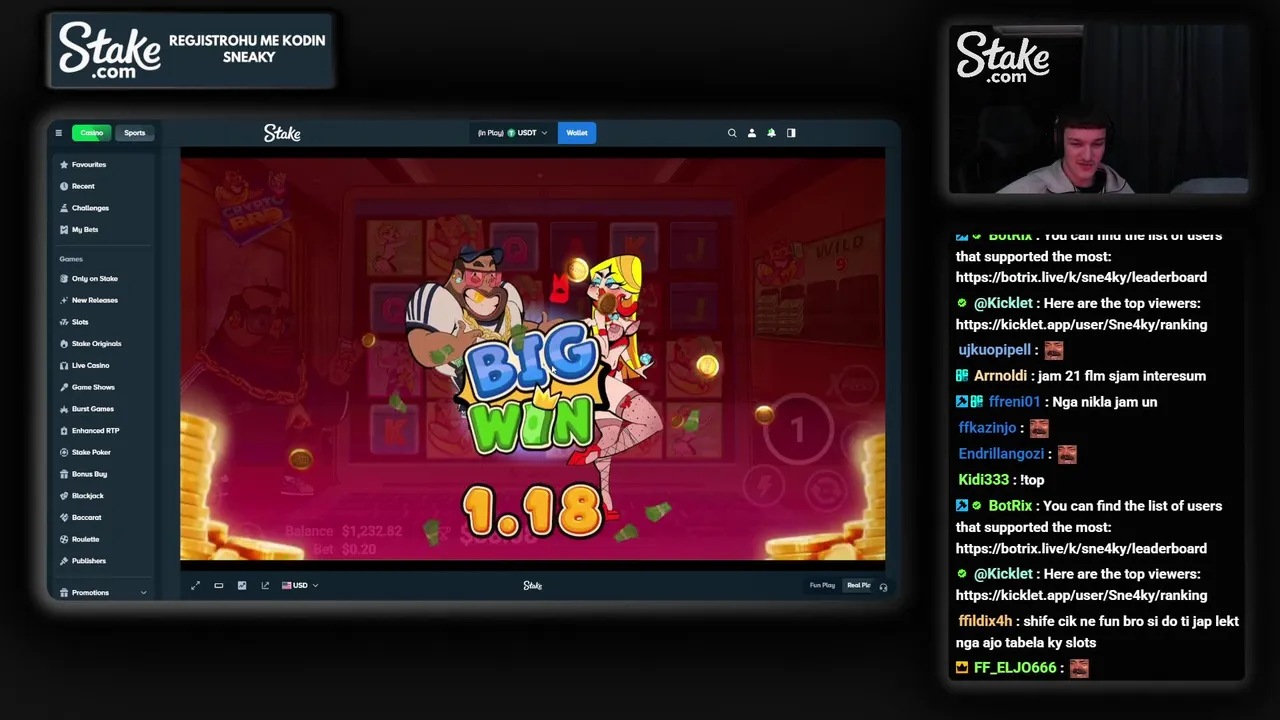Image resolution: width=1280 pixels, height=720 pixels.
Task: Select Live Casino category
Action: [90, 366]
